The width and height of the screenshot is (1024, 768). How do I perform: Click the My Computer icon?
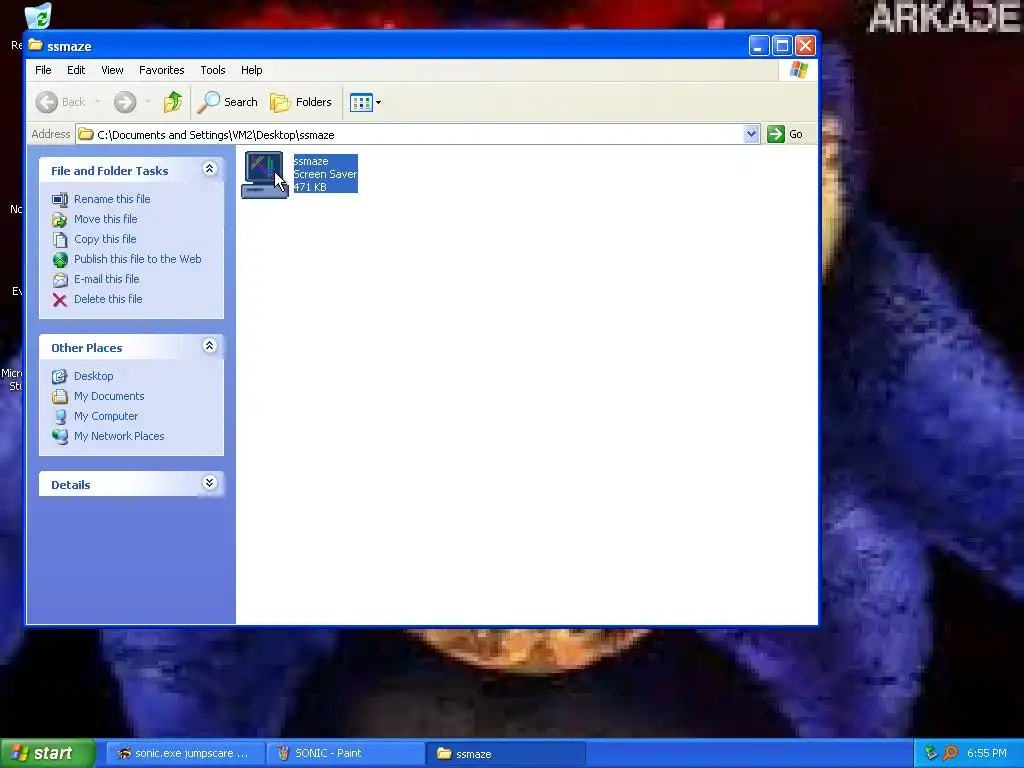[x=60, y=417]
